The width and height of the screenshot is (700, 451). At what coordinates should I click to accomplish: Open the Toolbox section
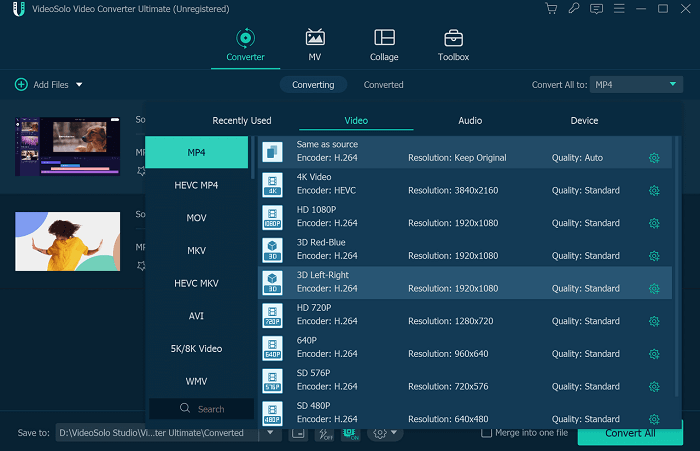click(453, 45)
